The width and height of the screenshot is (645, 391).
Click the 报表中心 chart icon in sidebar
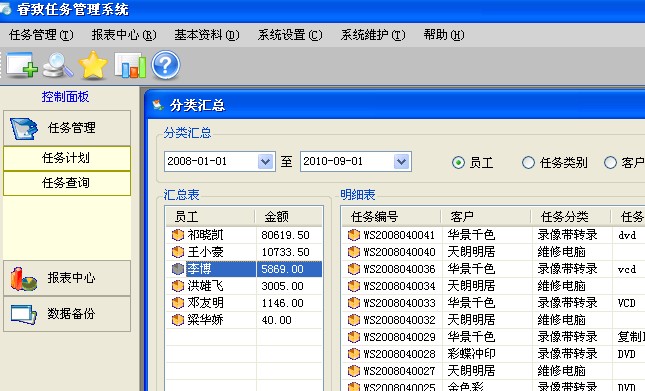23,279
